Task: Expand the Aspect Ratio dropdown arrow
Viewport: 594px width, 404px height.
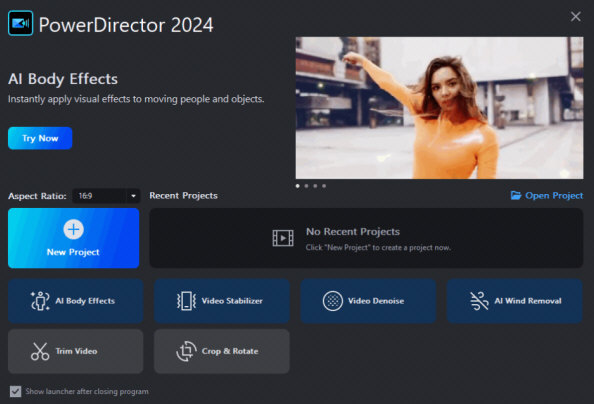Action: 133,196
